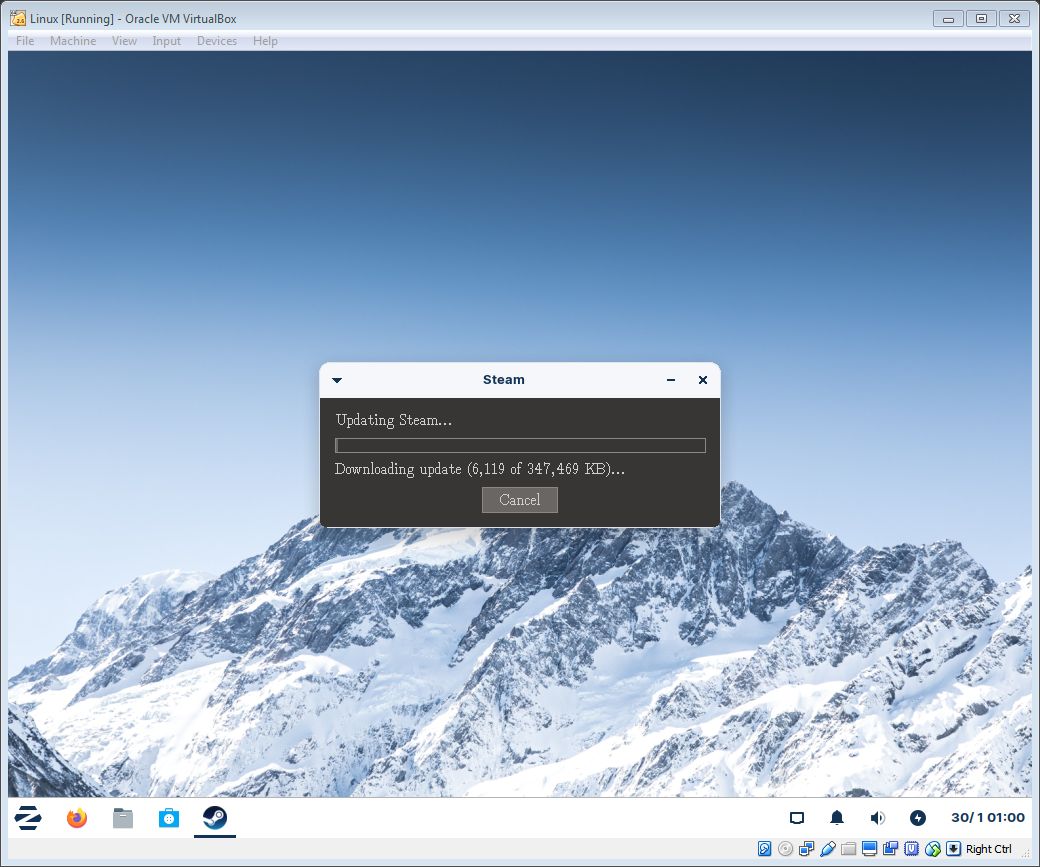The width and height of the screenshot is (1040, 867).
Task: Click the Steam update progress bar
Action: pos(520,445)
